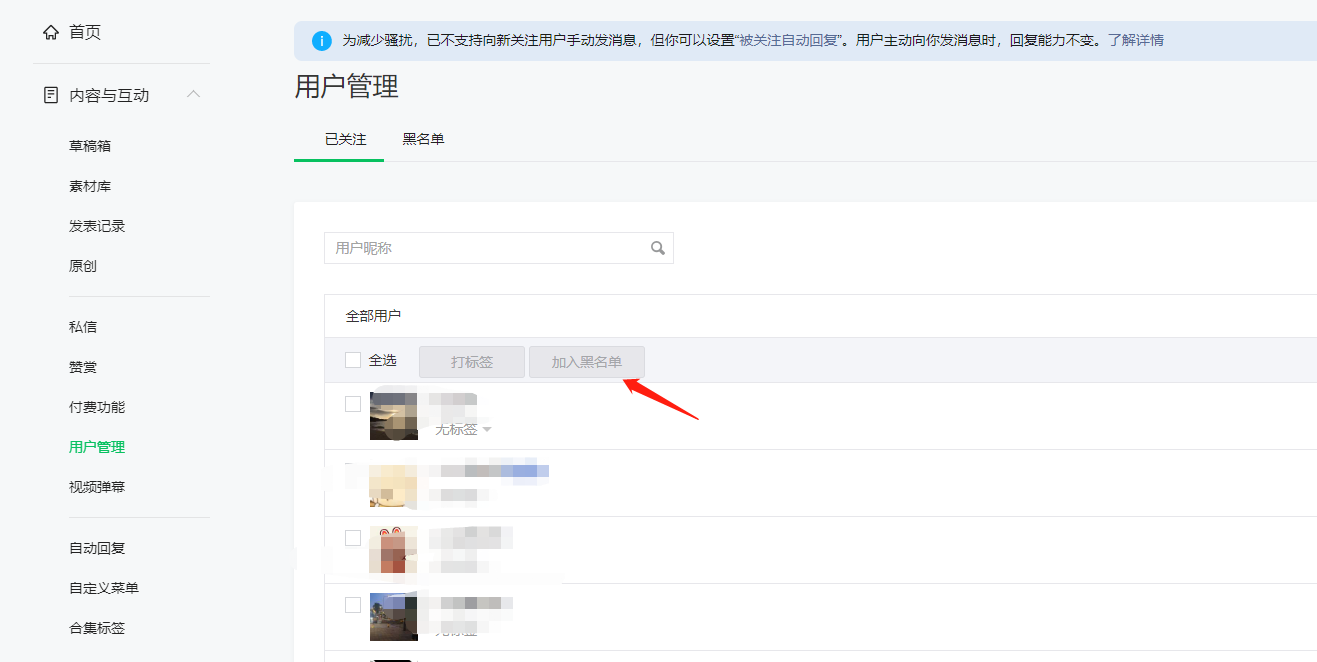Select 用户管理 in the sidebar
Viewport: 1317px width, 662px height.
tap(97, 447)
